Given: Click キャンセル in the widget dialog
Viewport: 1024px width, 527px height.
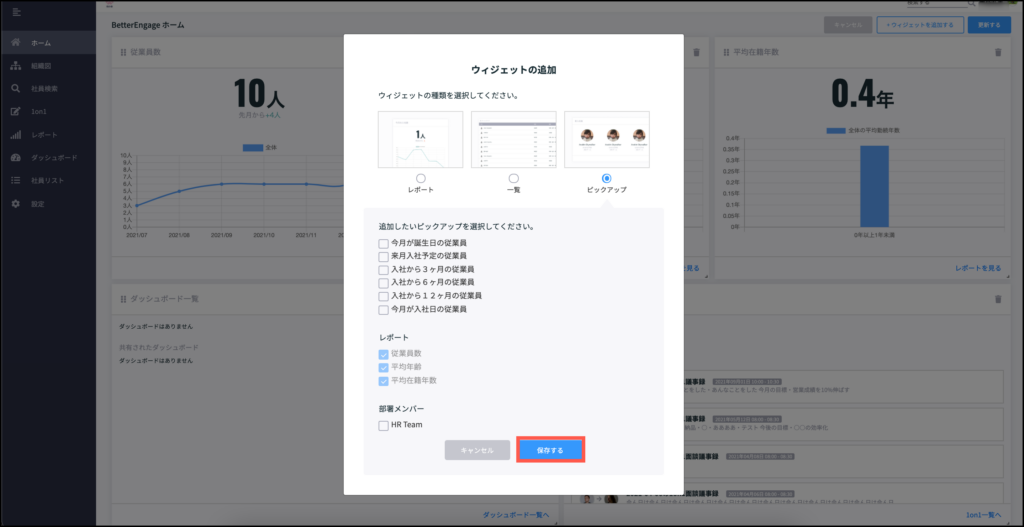Looking at the screenshot, I should pyautogui.click(x=477, y=451).
